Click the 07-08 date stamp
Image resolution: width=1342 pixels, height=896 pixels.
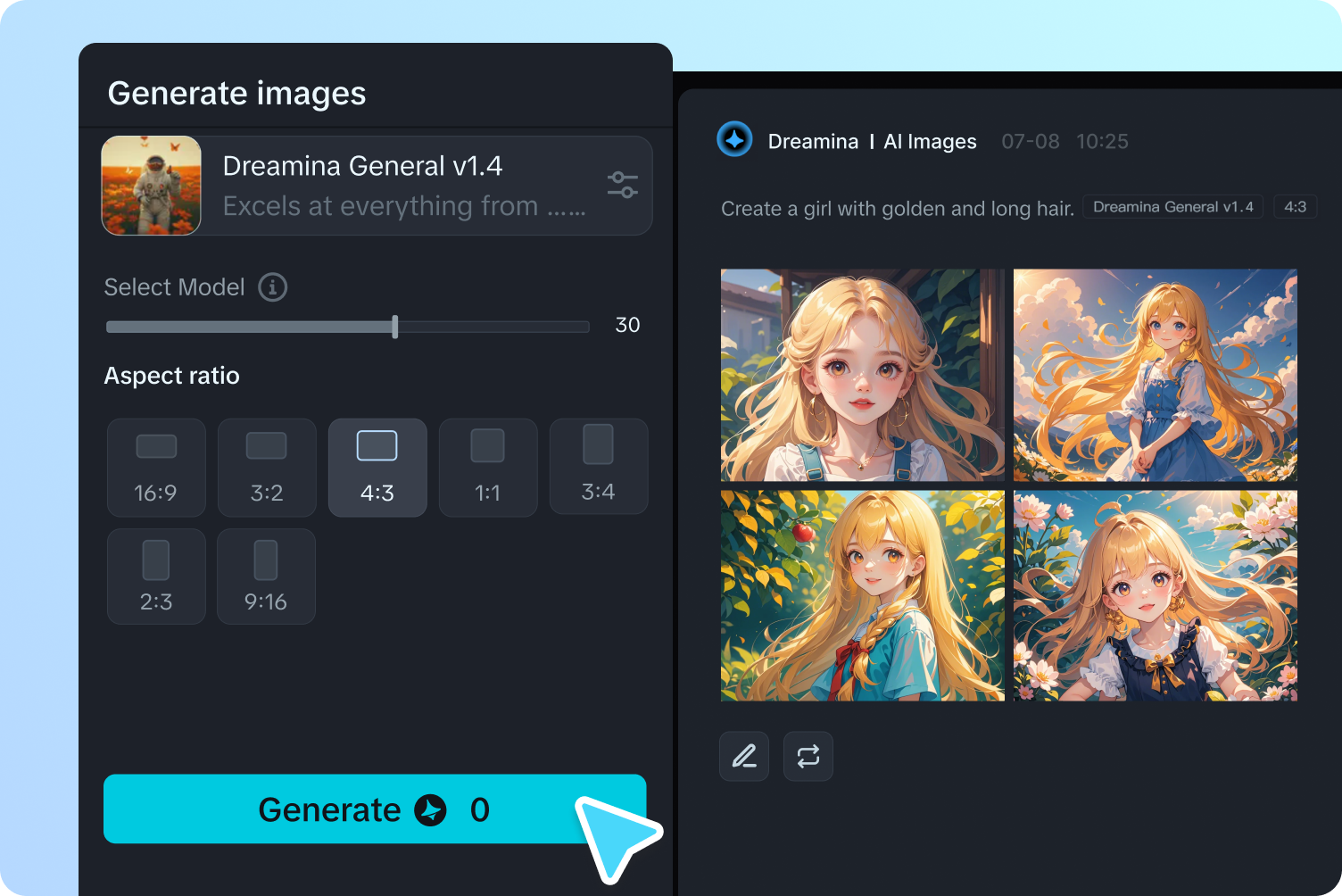click(1031, 142)
